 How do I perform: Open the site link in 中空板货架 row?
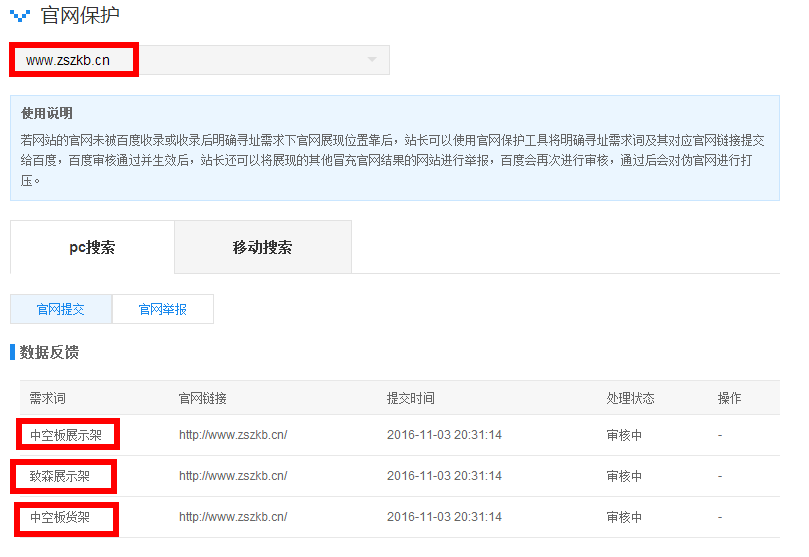point(233,517)
